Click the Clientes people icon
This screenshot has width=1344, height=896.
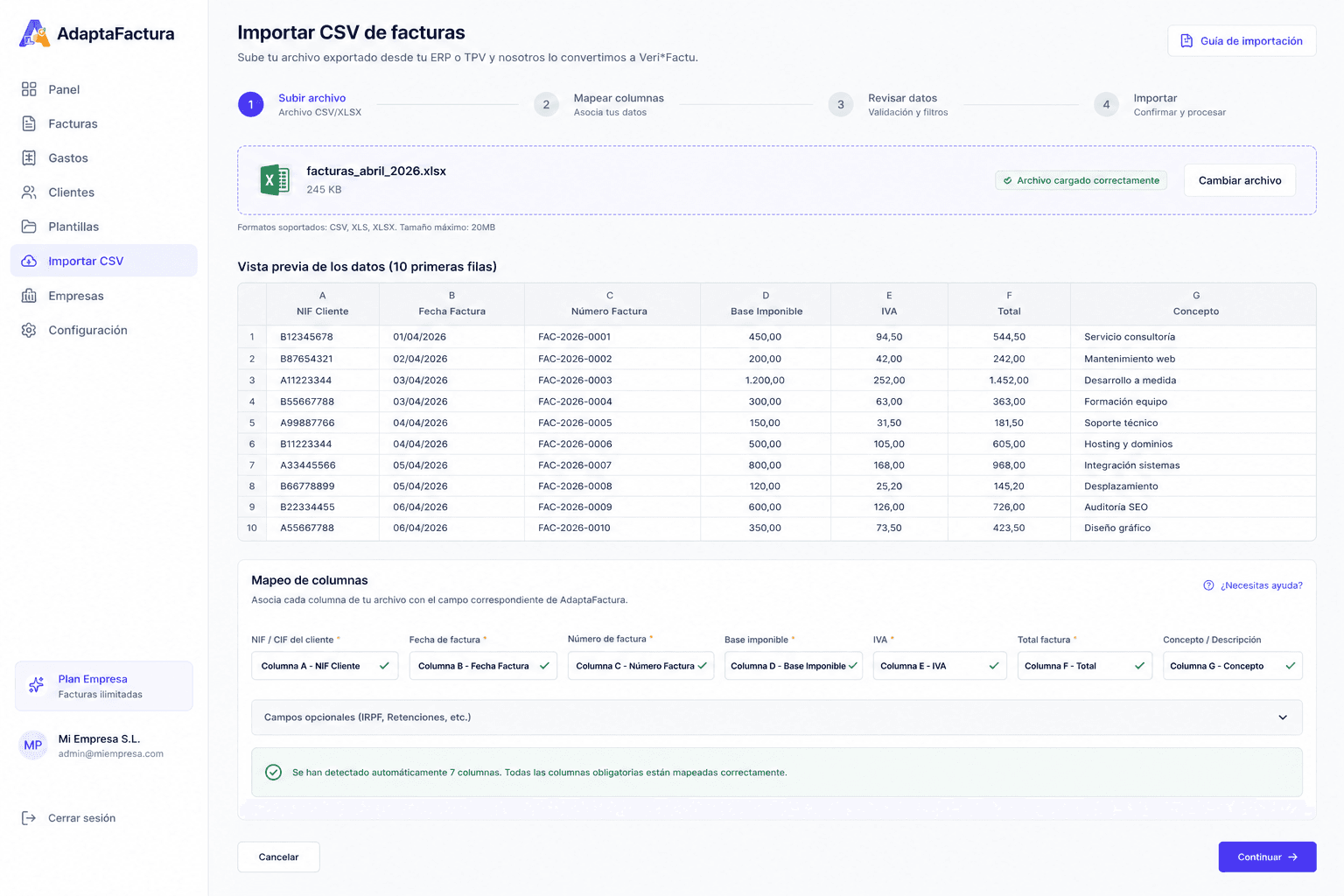(29, 192)
